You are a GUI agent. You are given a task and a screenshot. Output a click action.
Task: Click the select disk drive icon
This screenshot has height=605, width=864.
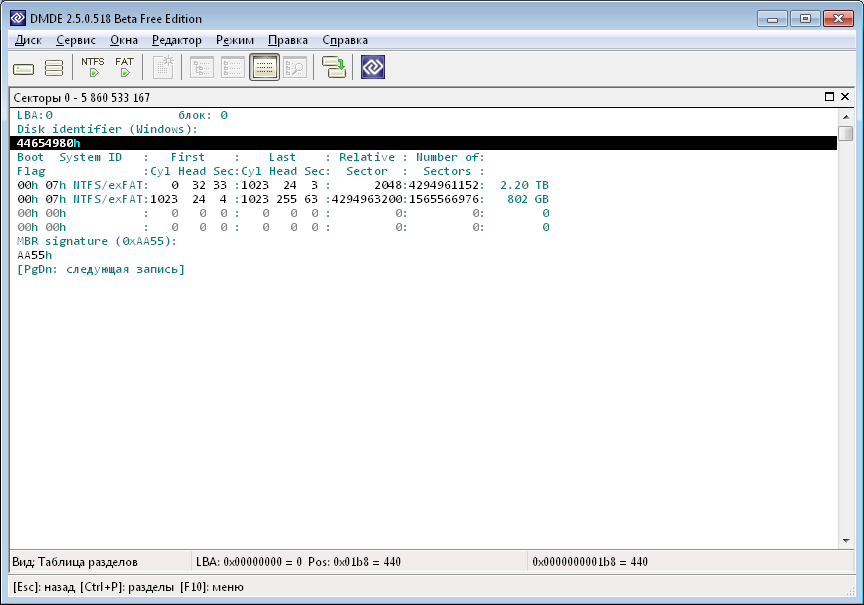click(24, 68)
